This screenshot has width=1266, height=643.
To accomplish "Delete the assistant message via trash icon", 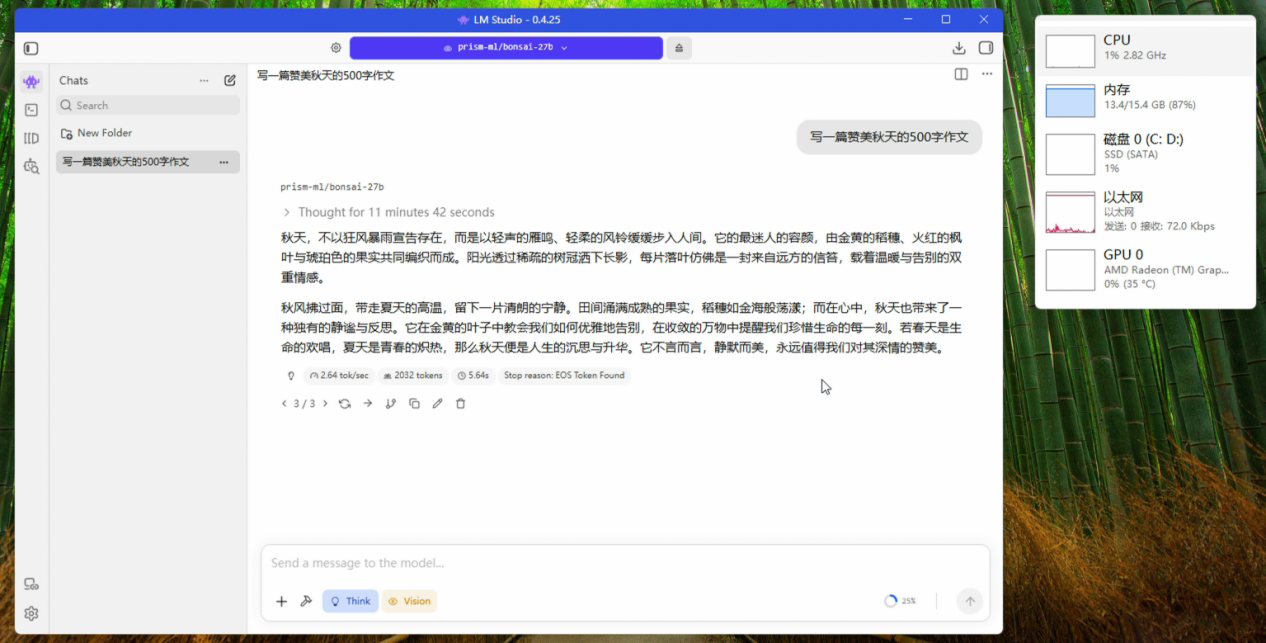I will (x=460, y=404).
